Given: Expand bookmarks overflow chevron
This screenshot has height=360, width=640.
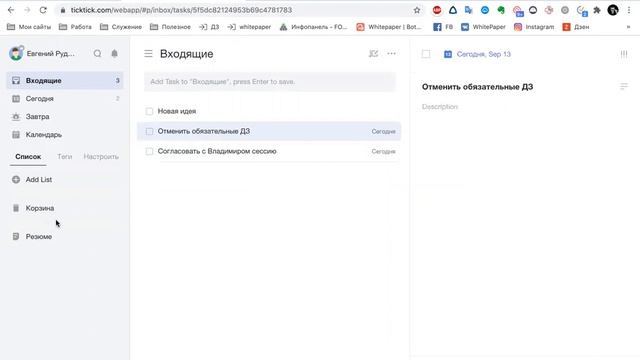Looking at the screenshot, I should tap(628, 27).
